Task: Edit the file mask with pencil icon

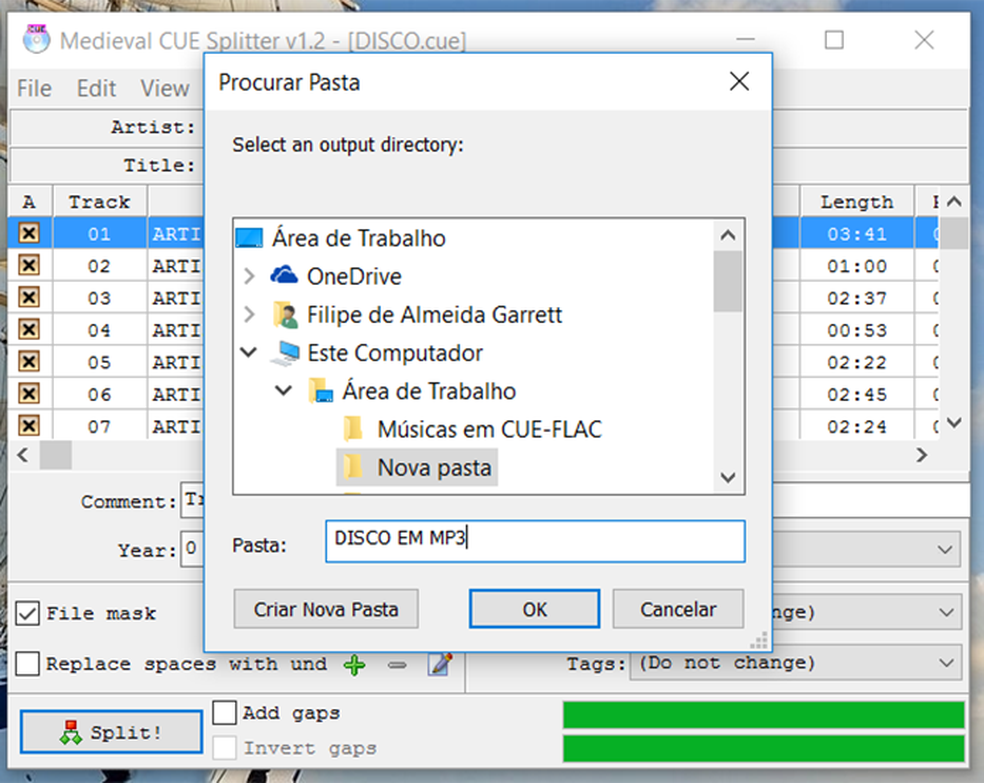Action: (x=440, y=664)
